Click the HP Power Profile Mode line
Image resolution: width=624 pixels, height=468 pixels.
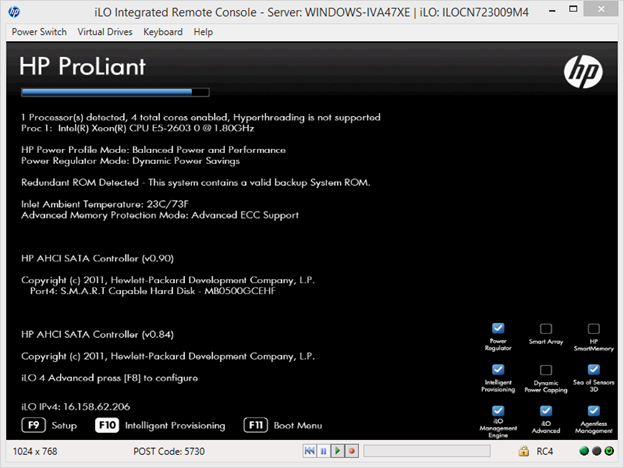[x=153, y=150]
